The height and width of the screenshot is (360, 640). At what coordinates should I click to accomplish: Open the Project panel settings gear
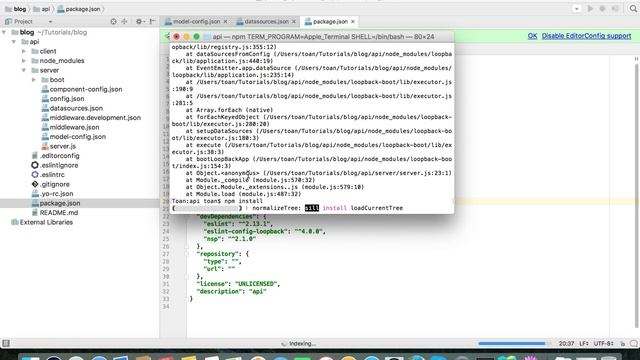[139, 21]
